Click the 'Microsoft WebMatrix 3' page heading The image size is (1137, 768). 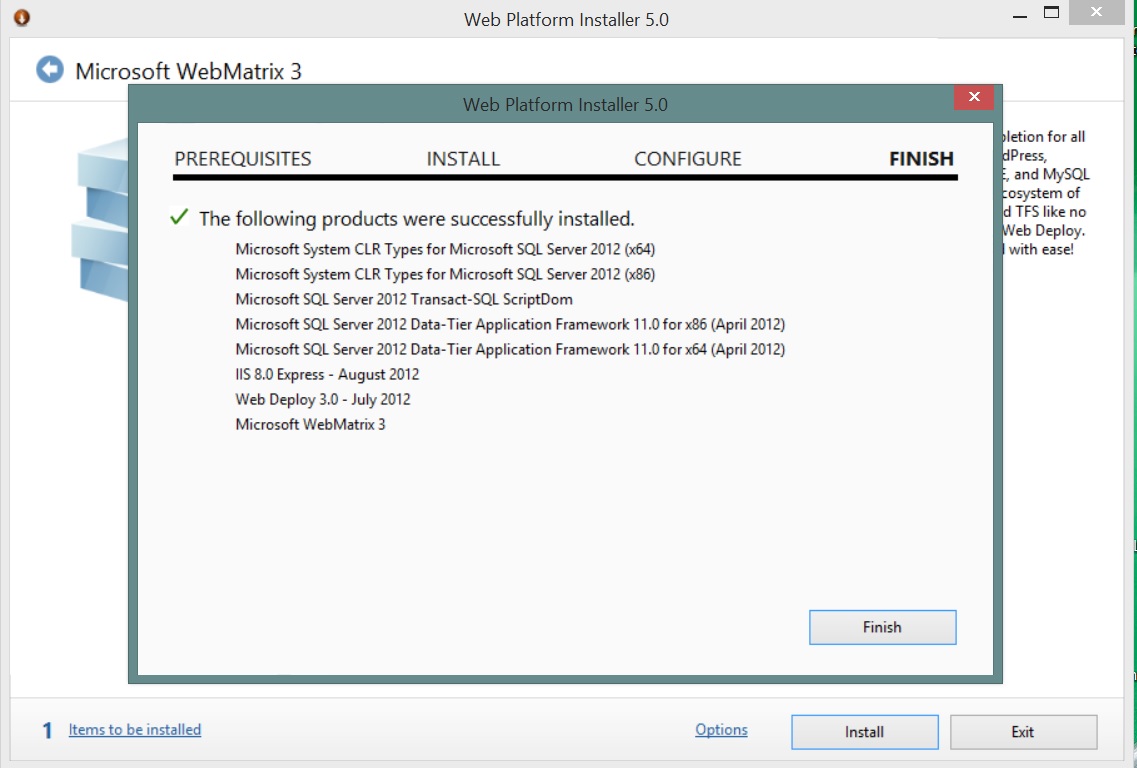(x=189, y=71)
